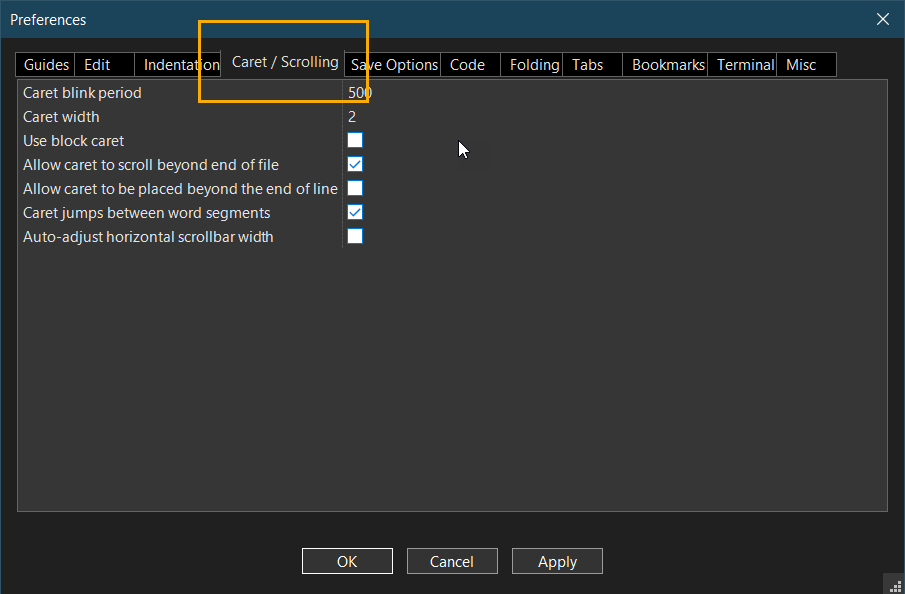
Task: Enable auto-adjust horizontal scrollbar width
Action: point(355,236)
